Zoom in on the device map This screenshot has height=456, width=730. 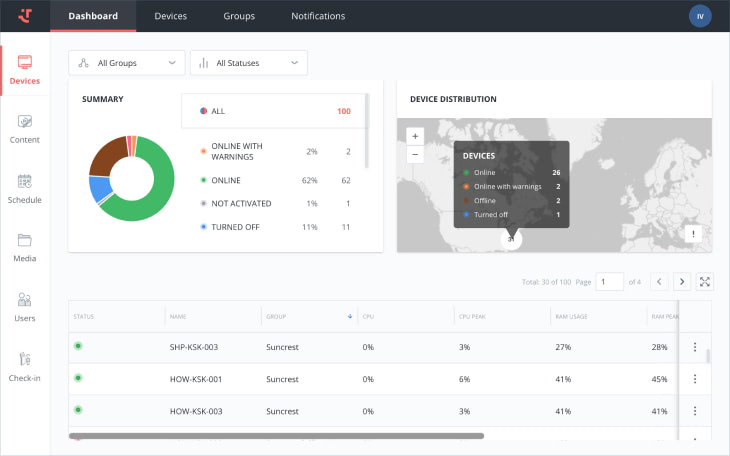click(x=416, y=135)
